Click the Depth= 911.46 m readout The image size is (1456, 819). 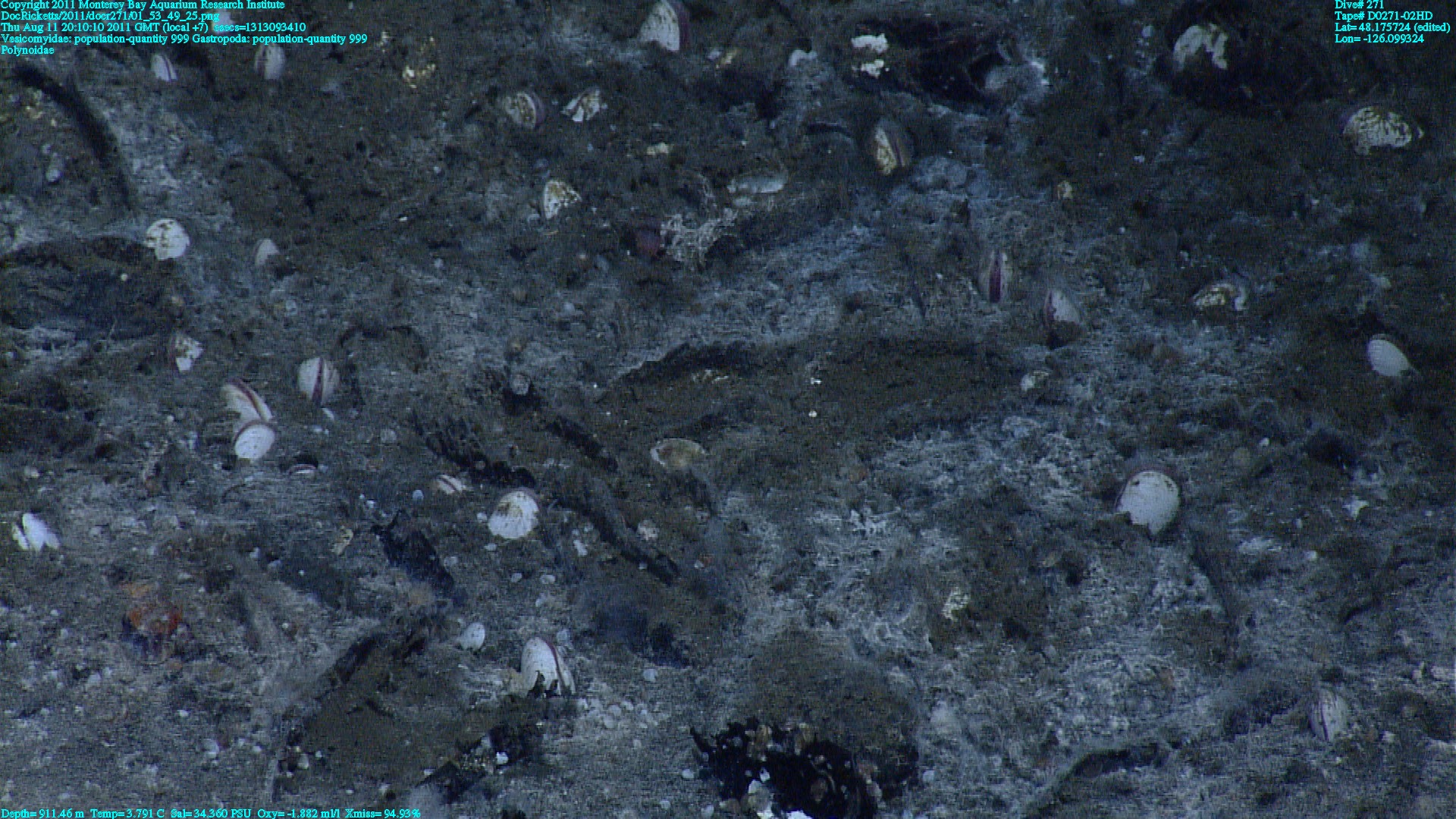(42, 814)
